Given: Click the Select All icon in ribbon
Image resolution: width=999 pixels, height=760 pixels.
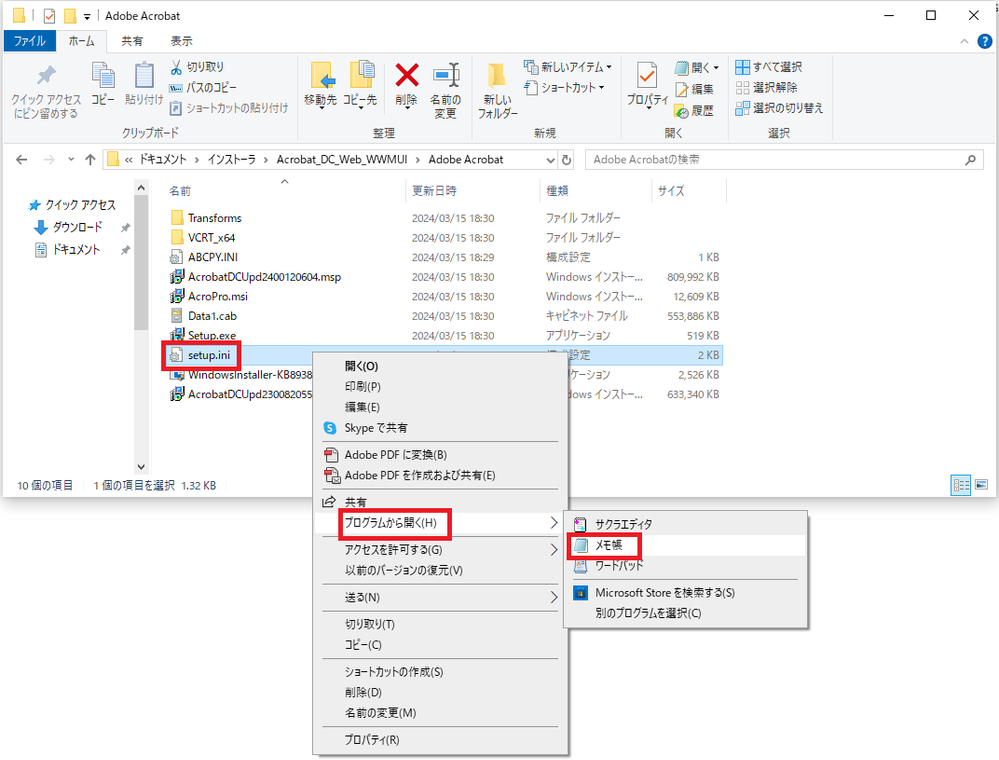Looking at the screenshot, I should coord(742,67).
